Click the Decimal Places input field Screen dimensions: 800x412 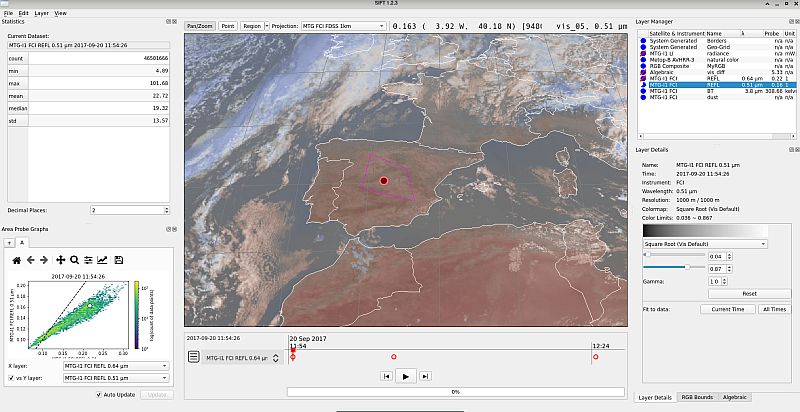[127, 210]
